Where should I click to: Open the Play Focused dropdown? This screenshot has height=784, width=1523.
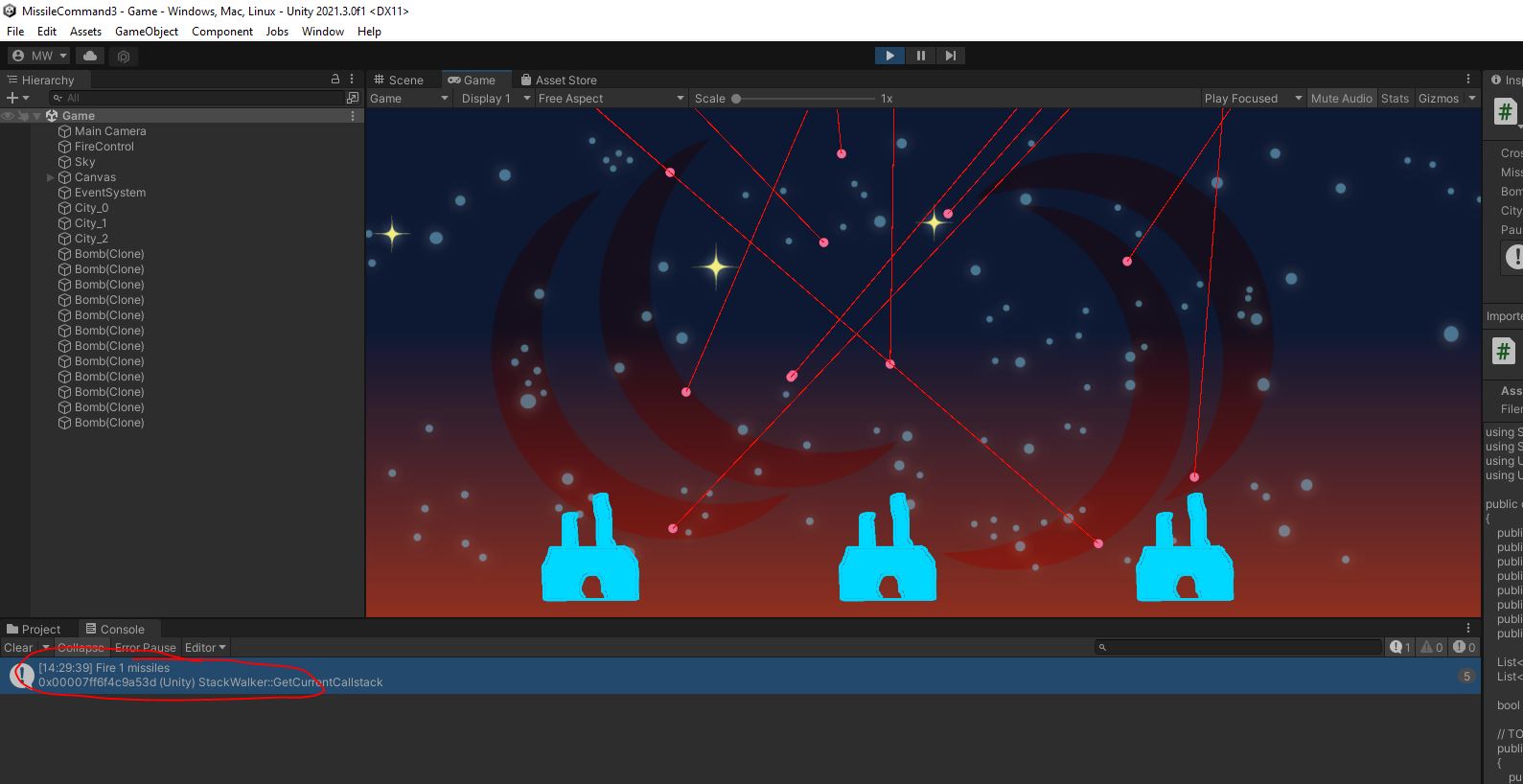[1252, 98]
